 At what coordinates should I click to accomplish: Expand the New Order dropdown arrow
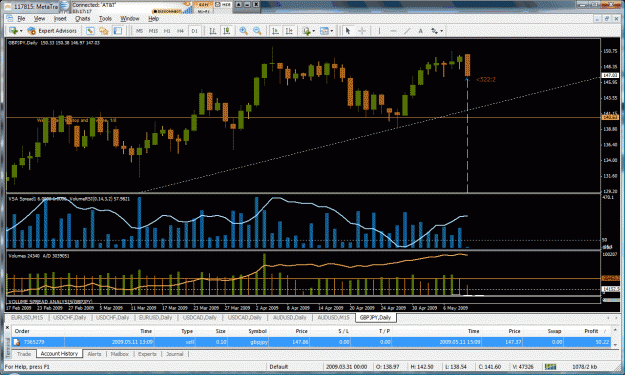21,31
